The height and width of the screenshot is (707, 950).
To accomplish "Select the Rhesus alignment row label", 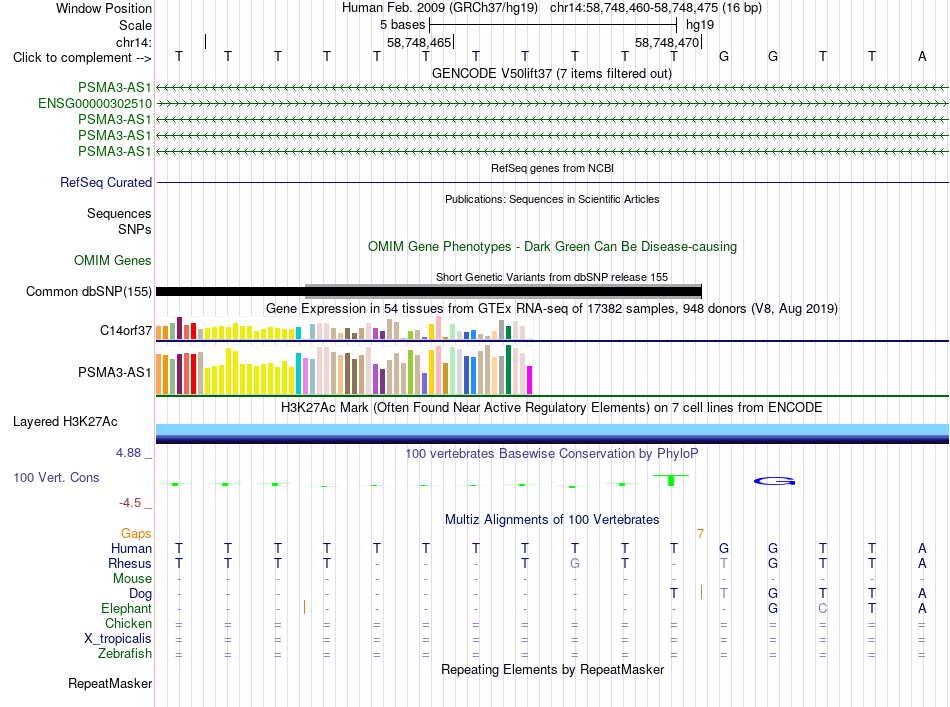I will [130, 564].
